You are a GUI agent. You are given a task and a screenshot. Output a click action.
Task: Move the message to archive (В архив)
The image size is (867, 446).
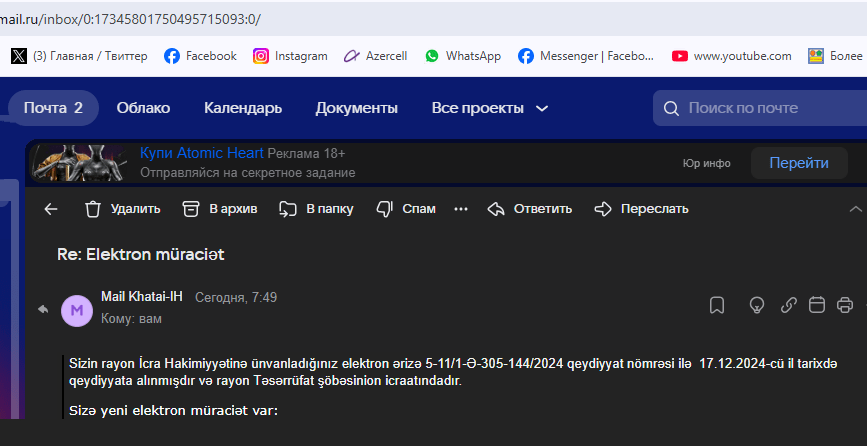coord(220,209)
